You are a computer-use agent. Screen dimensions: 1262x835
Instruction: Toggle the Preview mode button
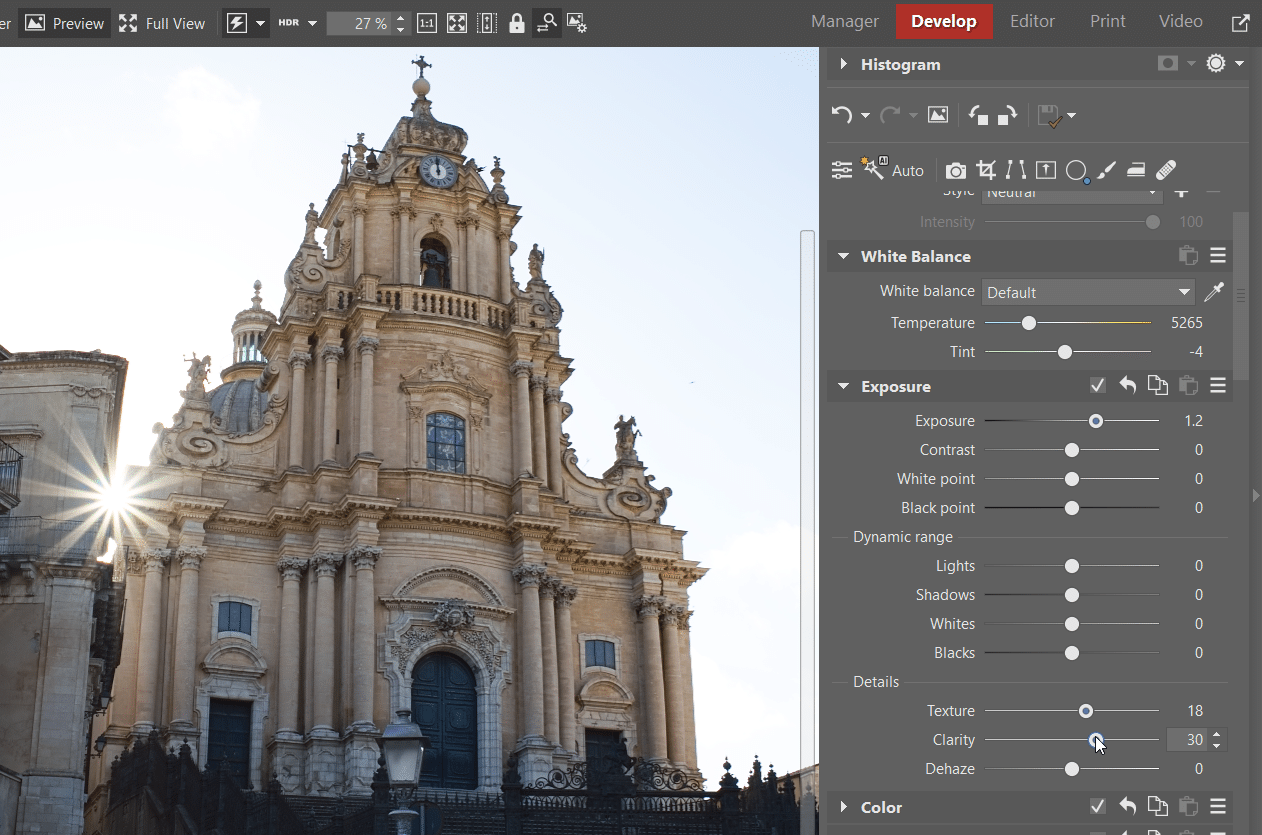[x=65, y=23]
